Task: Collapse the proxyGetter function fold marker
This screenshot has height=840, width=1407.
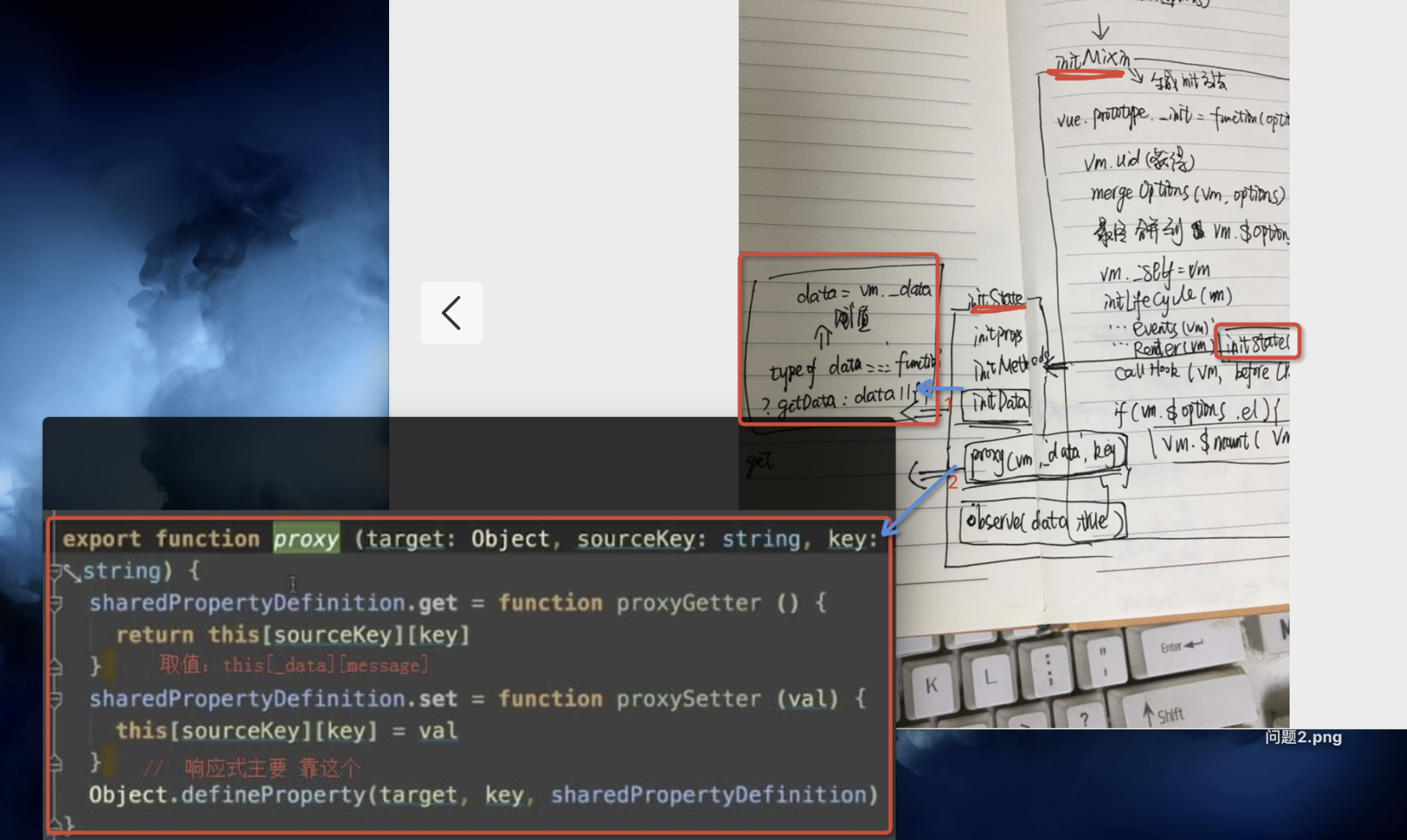Action: (56, 602)
